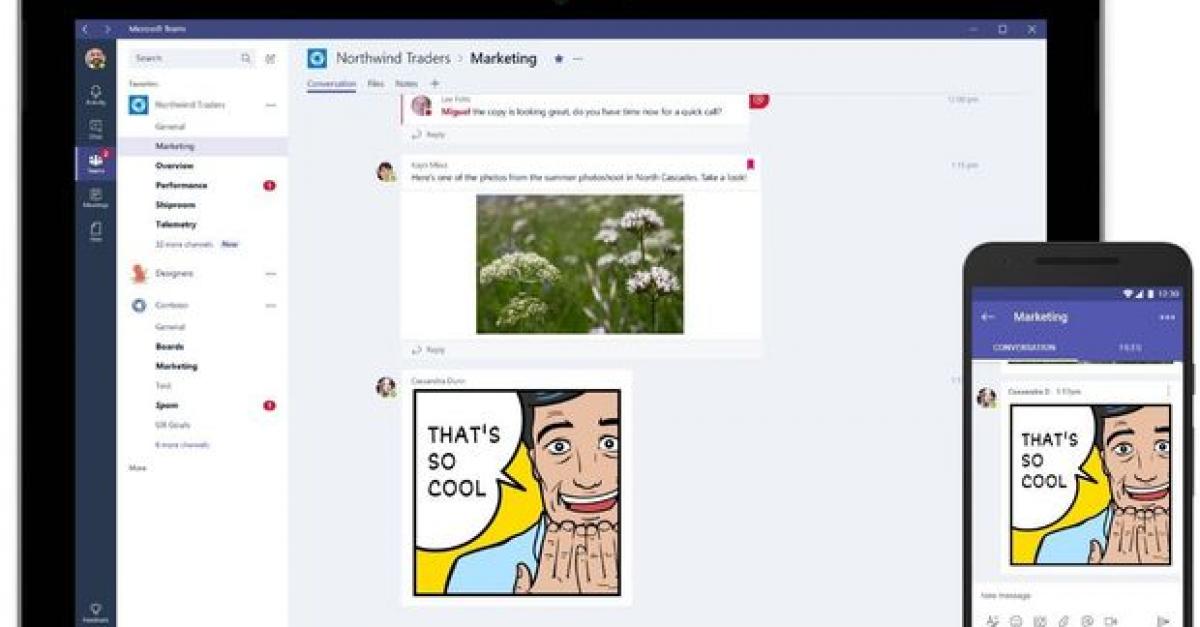Image resolution: width=1200 pixels, height=627 pixels.
Task: Tap the emoji icon in phone message bar
Action: [1016, 621]
